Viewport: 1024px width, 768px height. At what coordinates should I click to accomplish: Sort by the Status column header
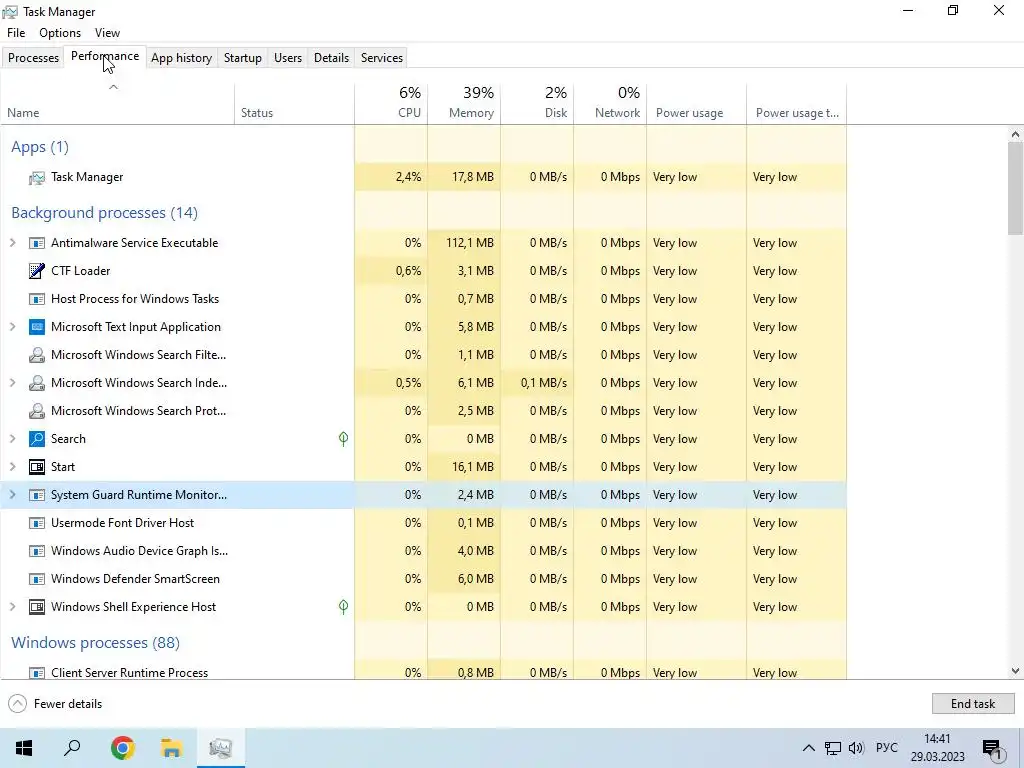pos(295,104)
